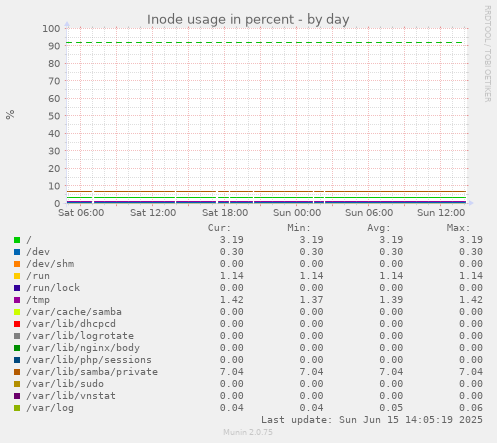The image size is (497, 443).
Task: Click the purple swatch next to /tmp
Action: 17,300
